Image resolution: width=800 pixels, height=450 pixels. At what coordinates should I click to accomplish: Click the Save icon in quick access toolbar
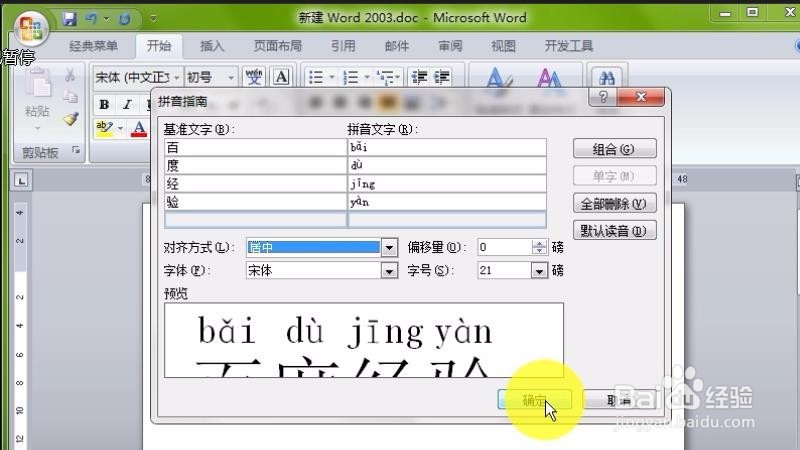(69, 19)
